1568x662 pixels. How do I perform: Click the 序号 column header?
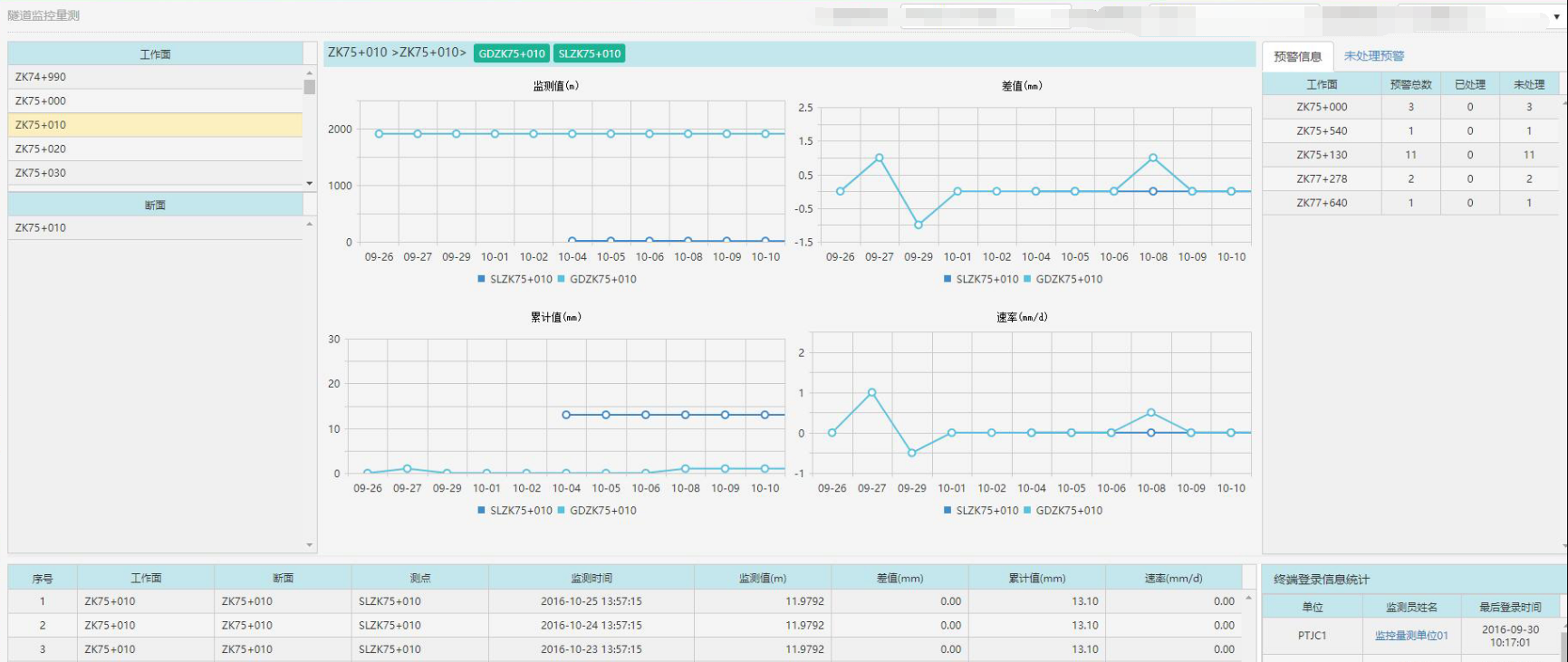(43, 578)
